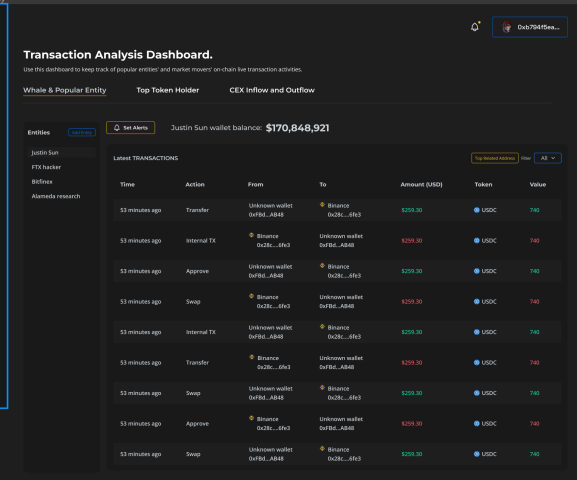577x480 pixels.
Task: Click Binance icon in first Swap row
Action: point(251,296)
